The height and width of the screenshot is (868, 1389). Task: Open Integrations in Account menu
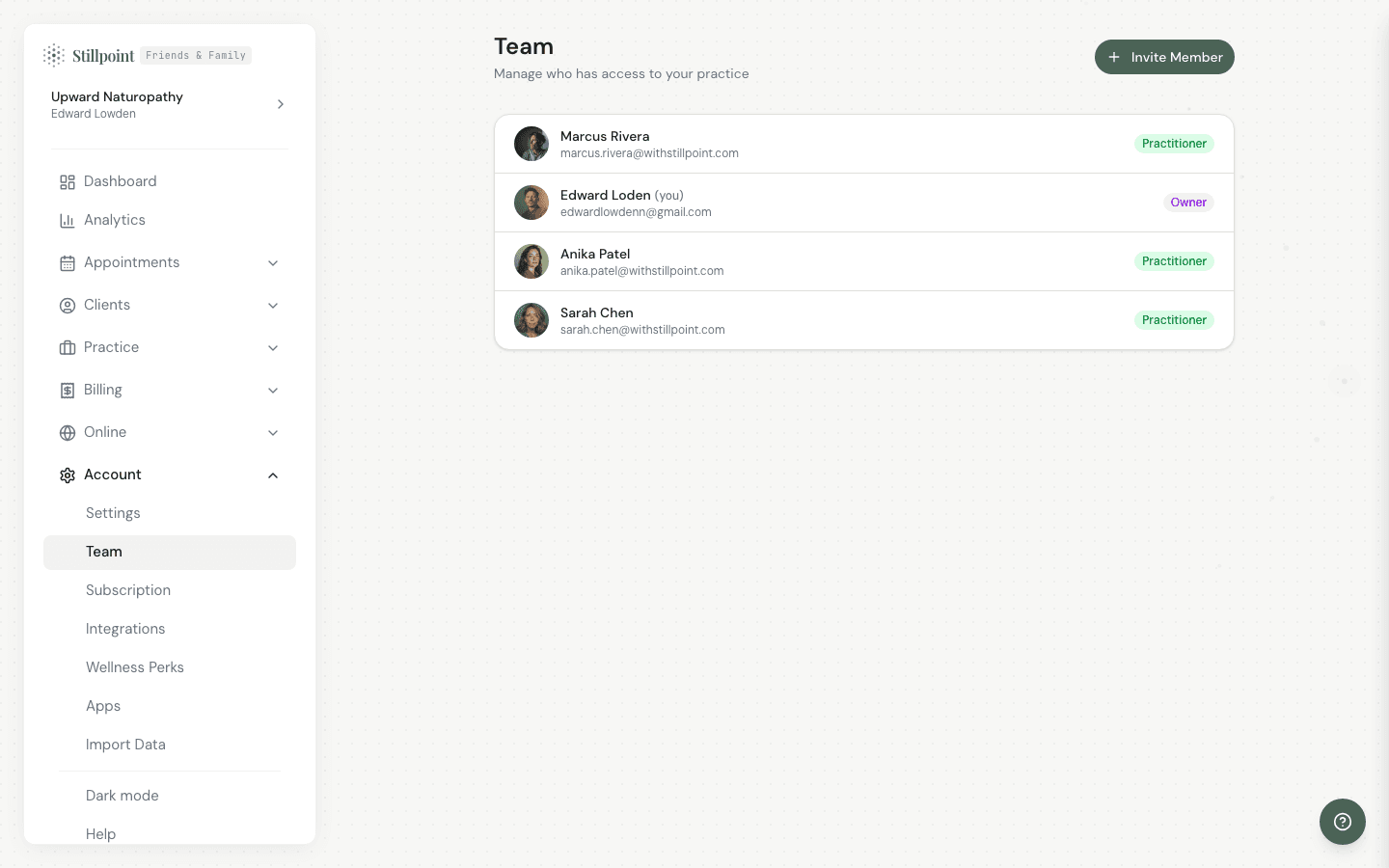click(125, 629)
